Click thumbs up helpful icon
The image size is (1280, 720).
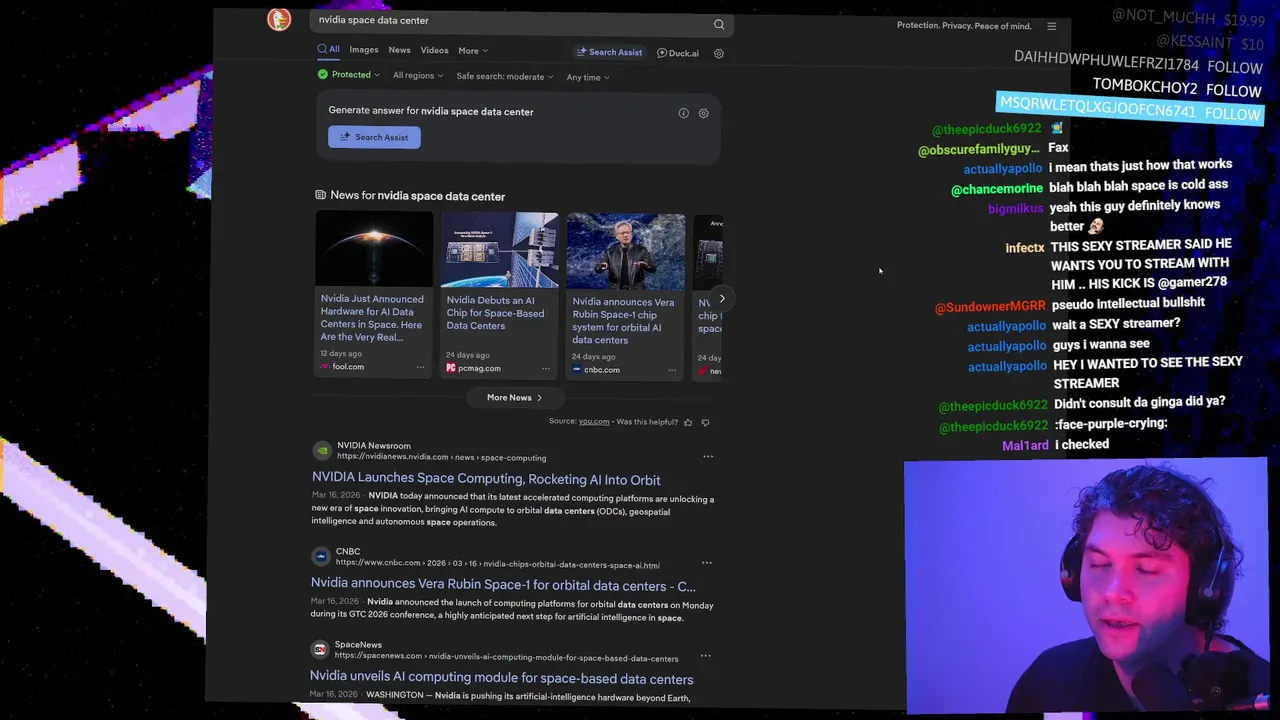[x=688, y=422]
